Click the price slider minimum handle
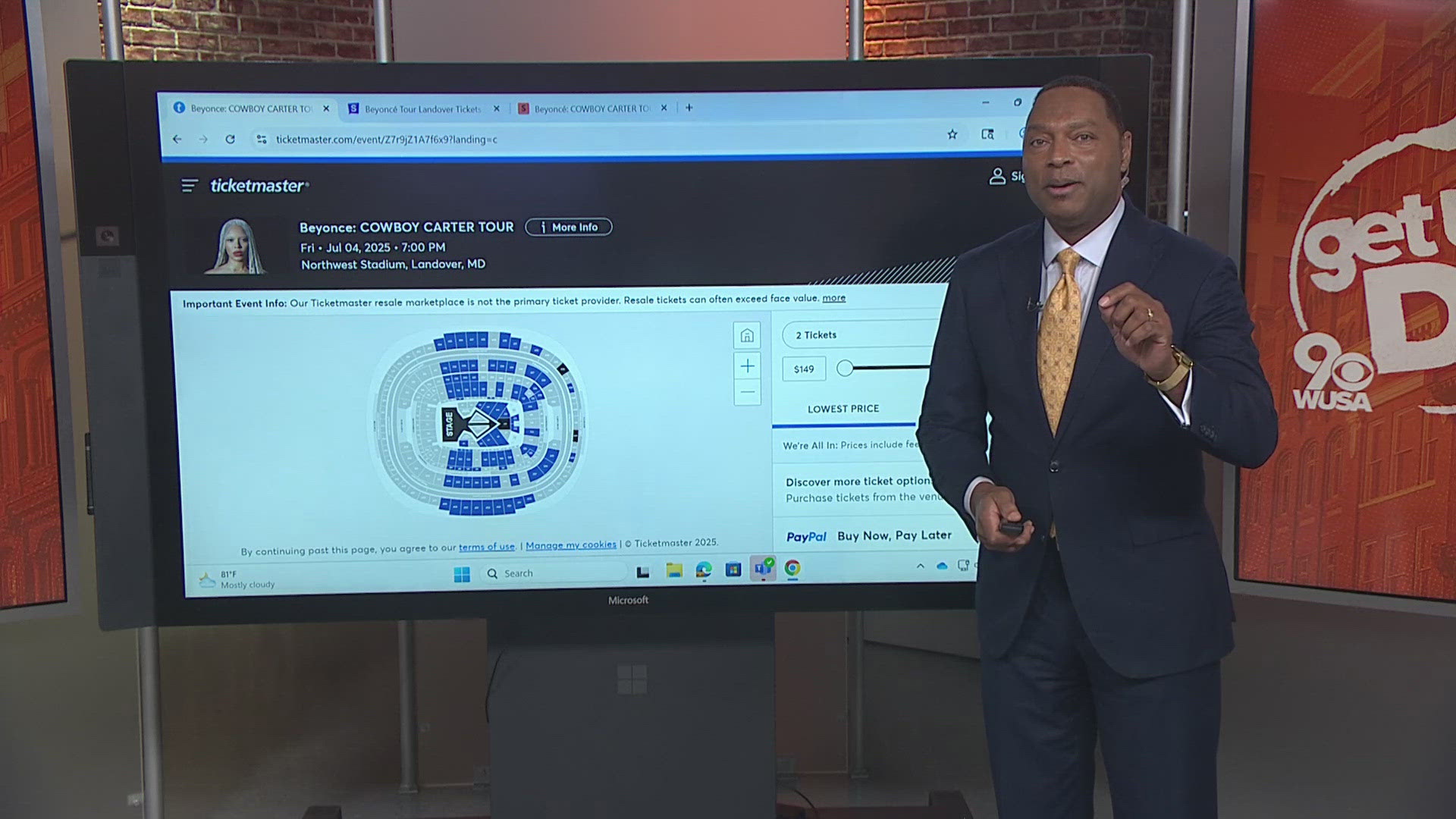This screenshot has width=1456, height=819. (x=845, y=369)
